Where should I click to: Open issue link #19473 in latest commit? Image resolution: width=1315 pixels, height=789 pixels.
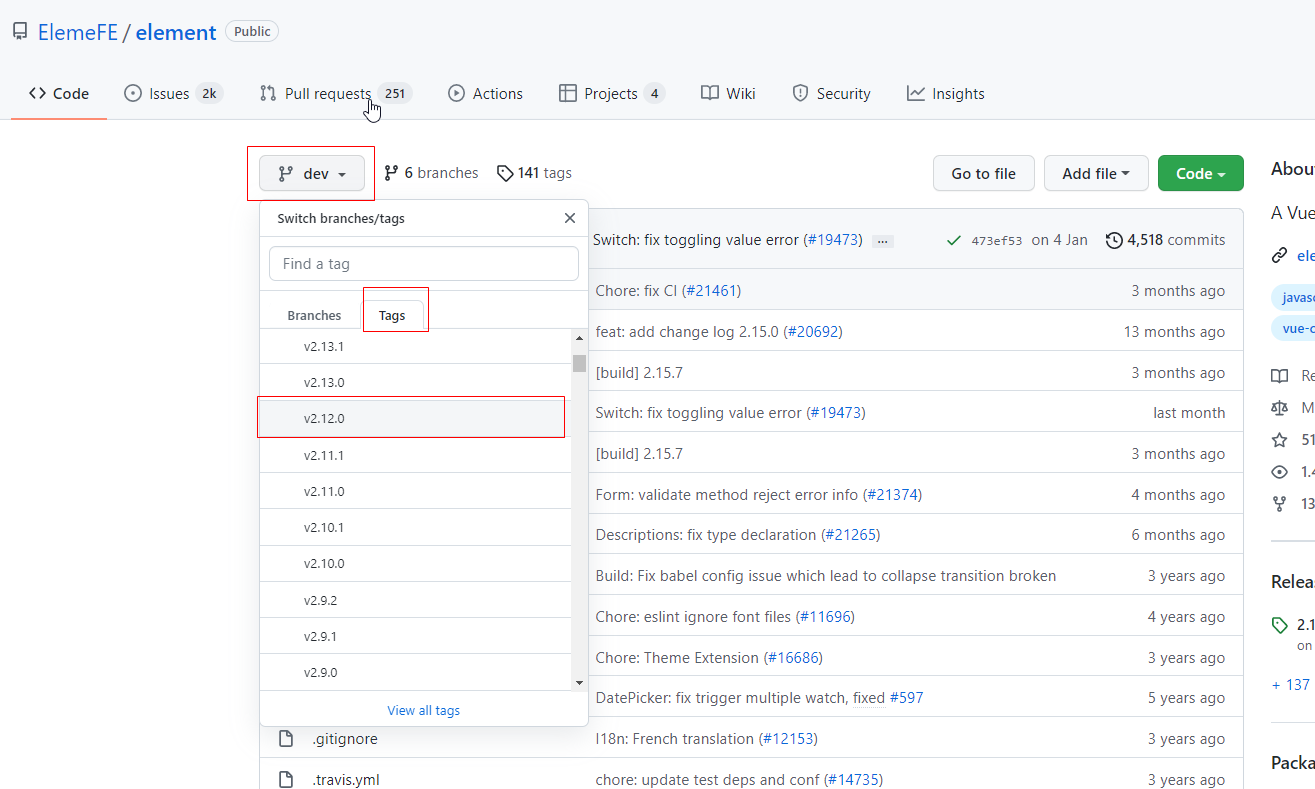tap(832, 240)
